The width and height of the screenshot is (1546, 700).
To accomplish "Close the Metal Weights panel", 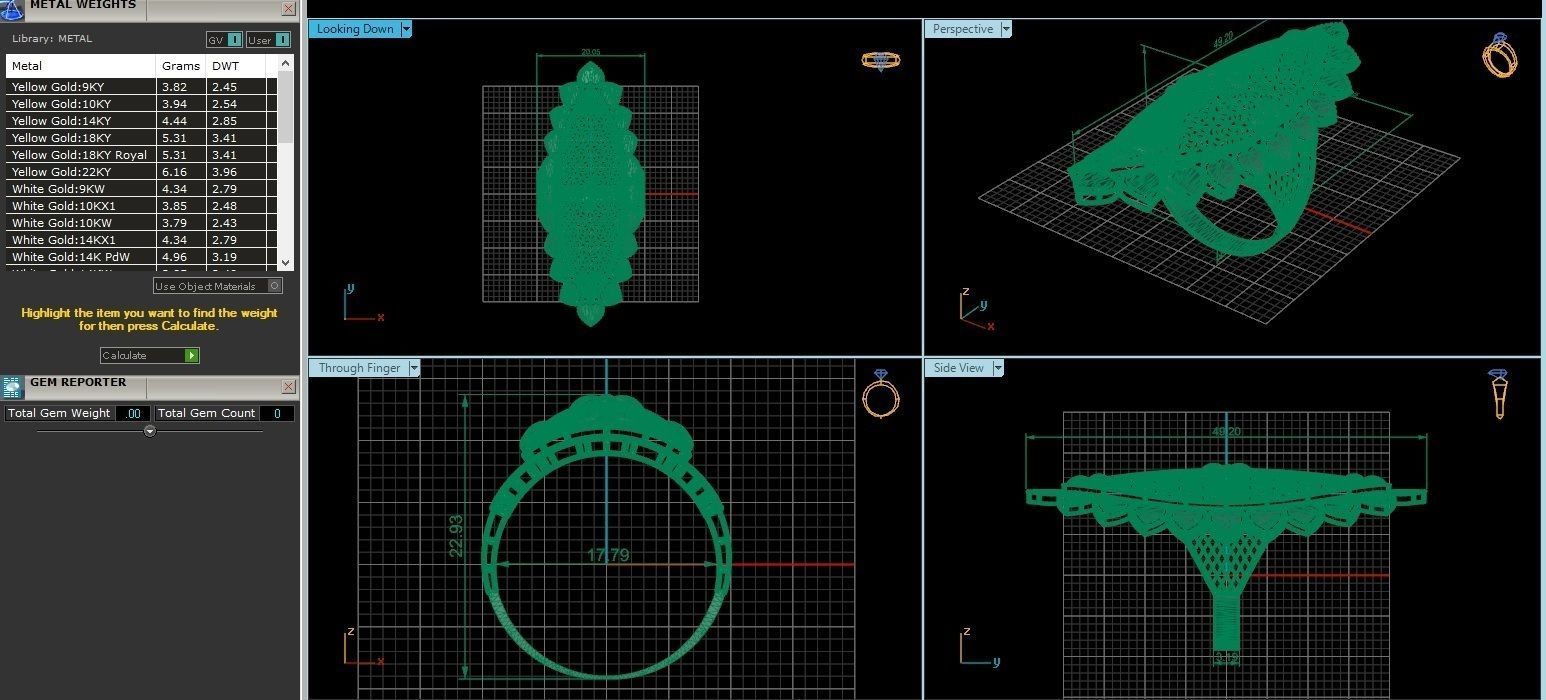I will tap(288, 9).
